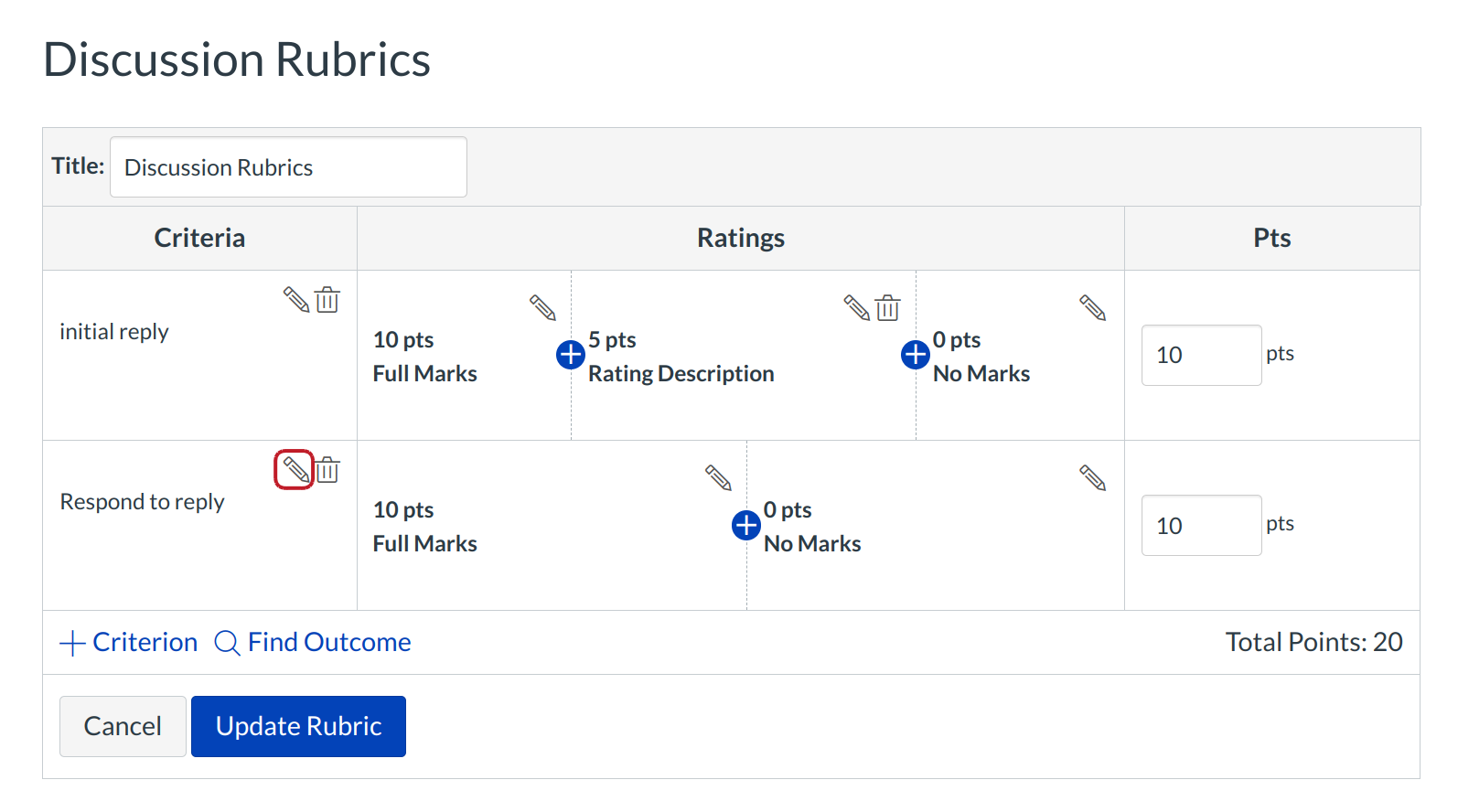Edit initial reply's 0 pts No Marks rating
This screenshot has height=812, width=1458.
tap(1092, 308)
